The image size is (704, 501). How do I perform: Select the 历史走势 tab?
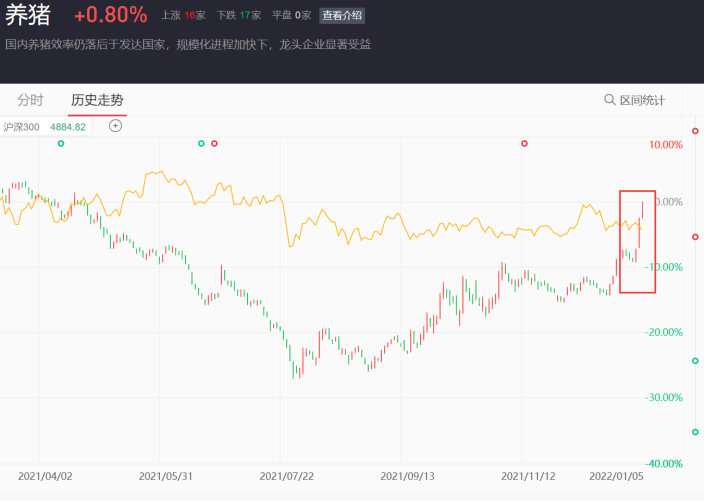click(x=97, y=100)
